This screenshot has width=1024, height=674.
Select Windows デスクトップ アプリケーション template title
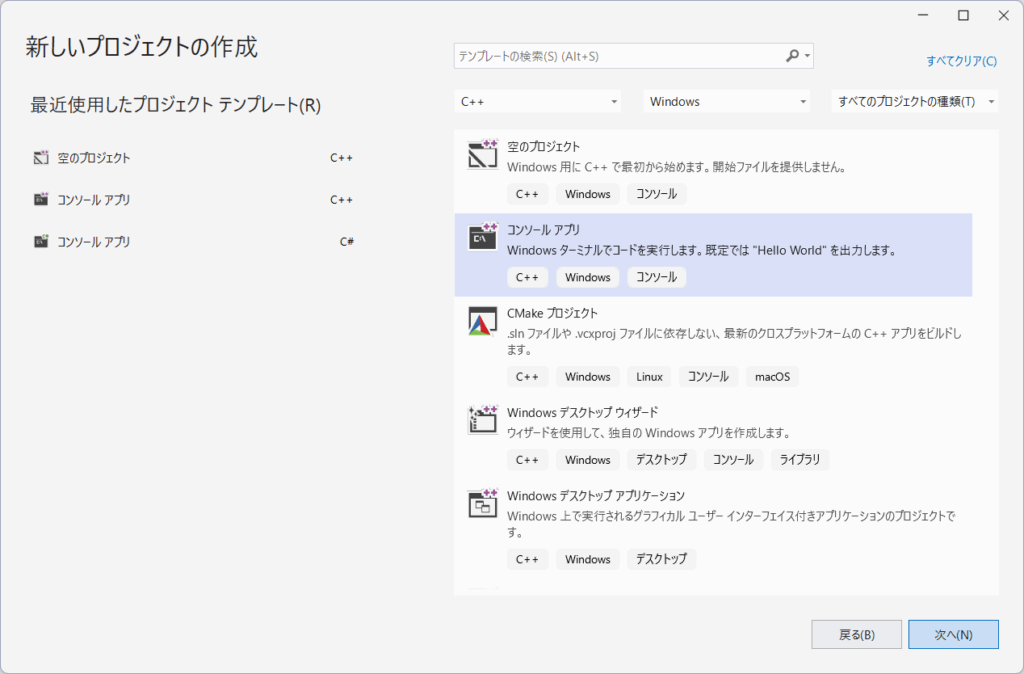[596, 495]
